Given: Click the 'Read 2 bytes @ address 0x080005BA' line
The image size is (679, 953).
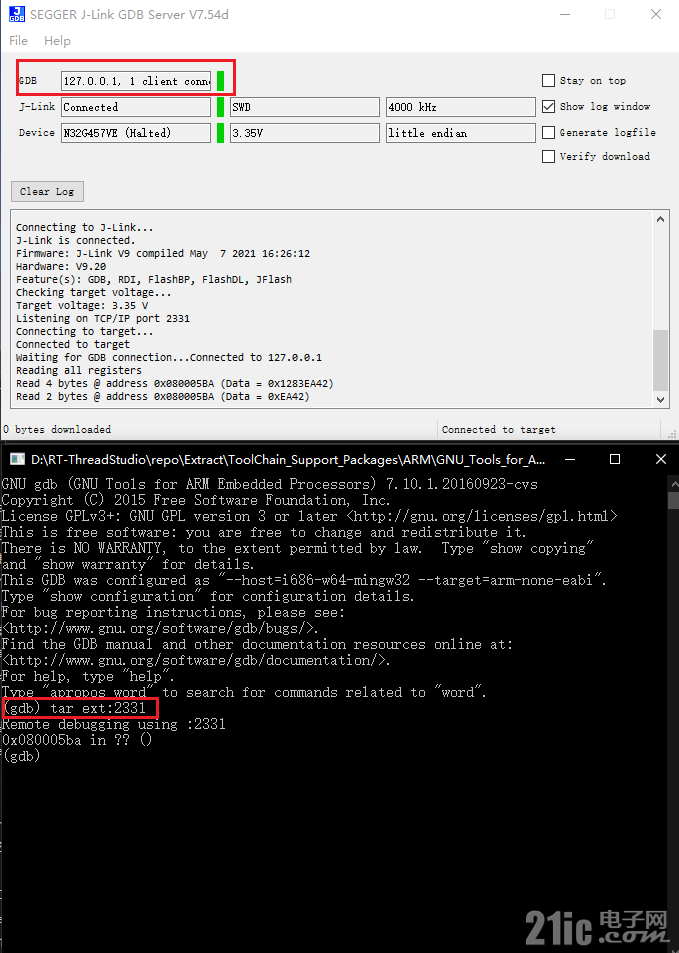Looking at the screenshot, I should tap(162, 396).
